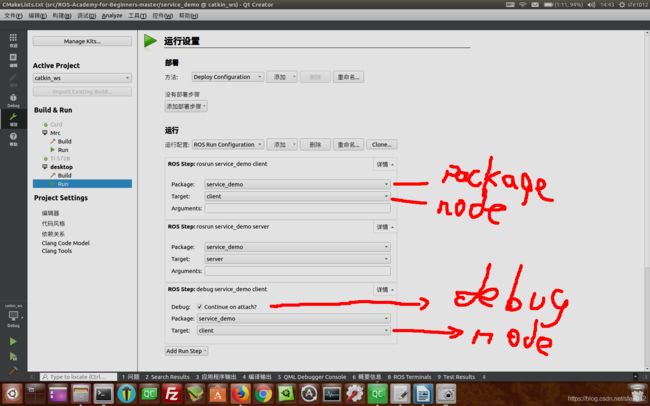Open the text editor pencil icon in the dock
The width and height of the screenshot is (650, 406).
[x=400, y=394]
